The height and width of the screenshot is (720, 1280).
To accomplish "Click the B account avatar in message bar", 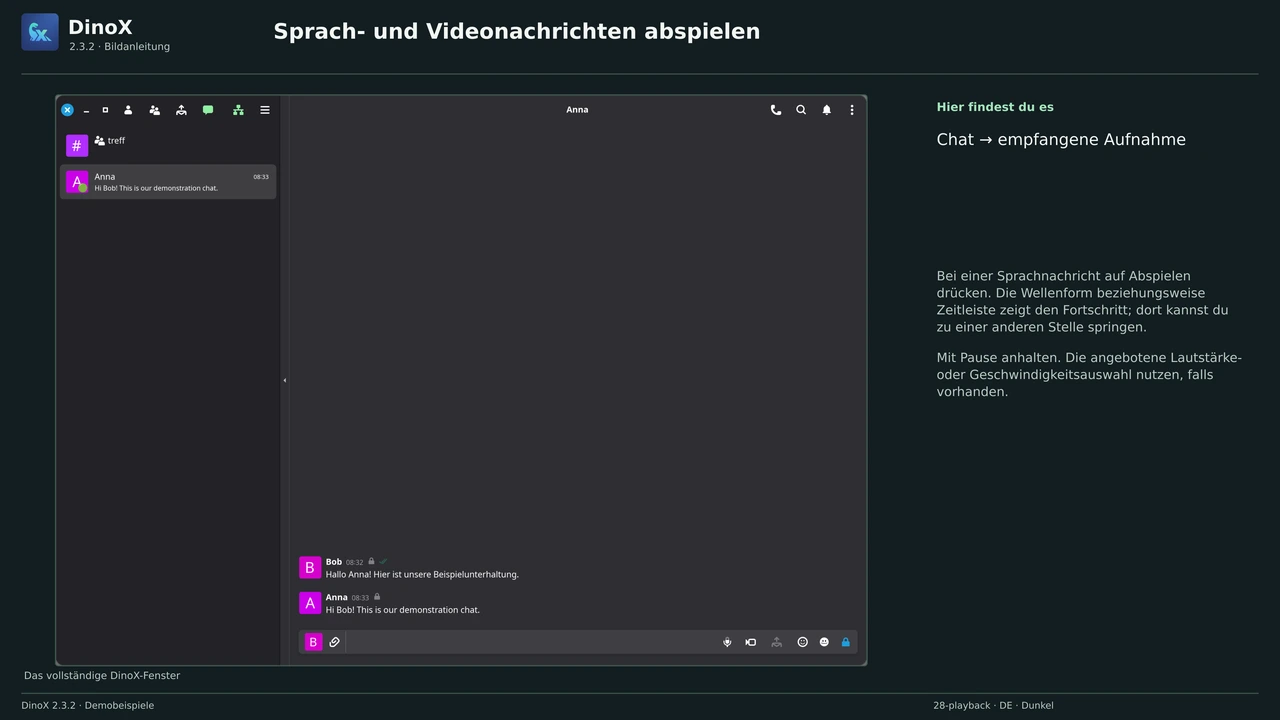I will tap(313, 642).
